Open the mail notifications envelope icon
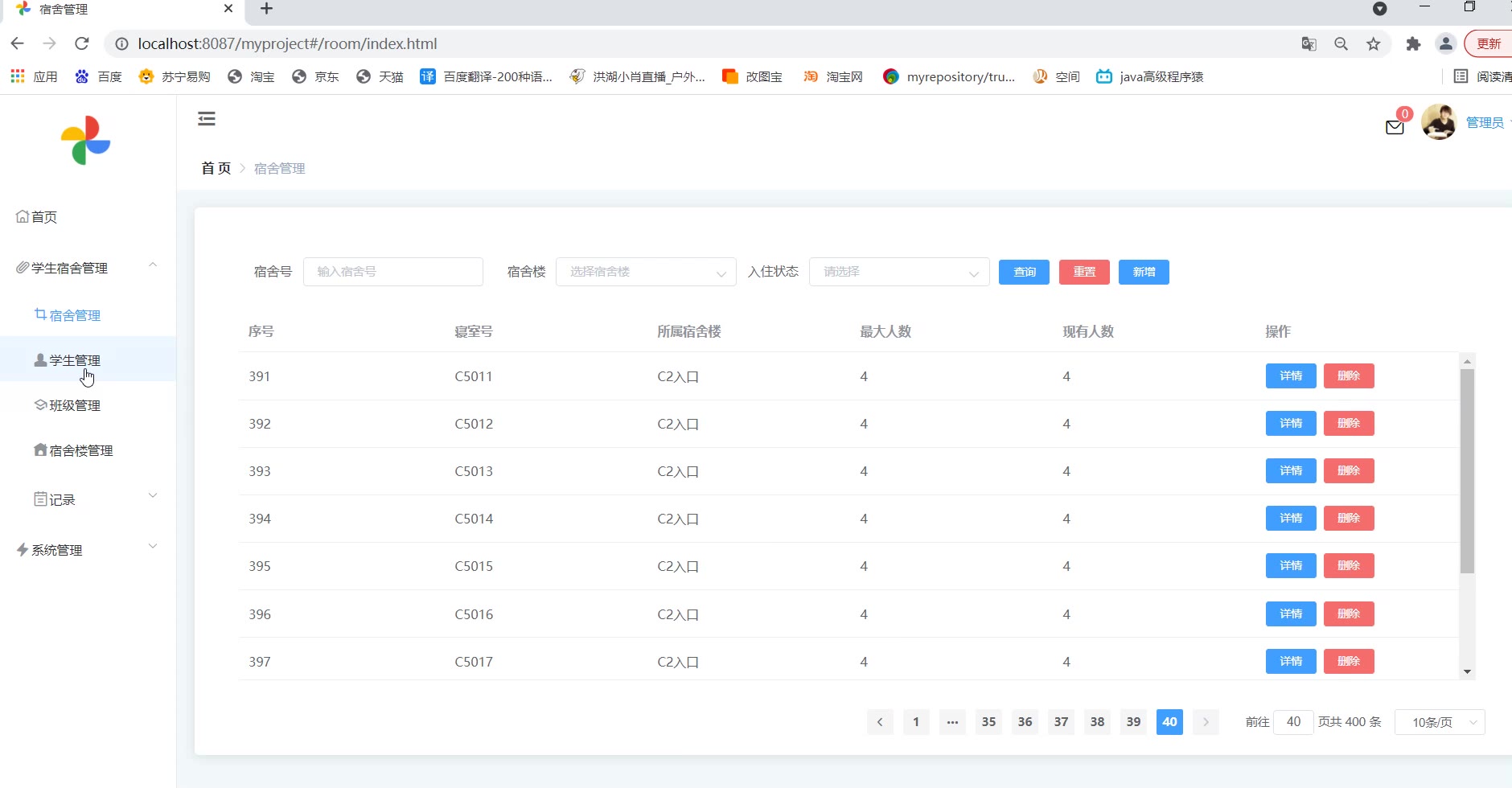This screenshot has height=788, width=1512. tap(1395, 127)
